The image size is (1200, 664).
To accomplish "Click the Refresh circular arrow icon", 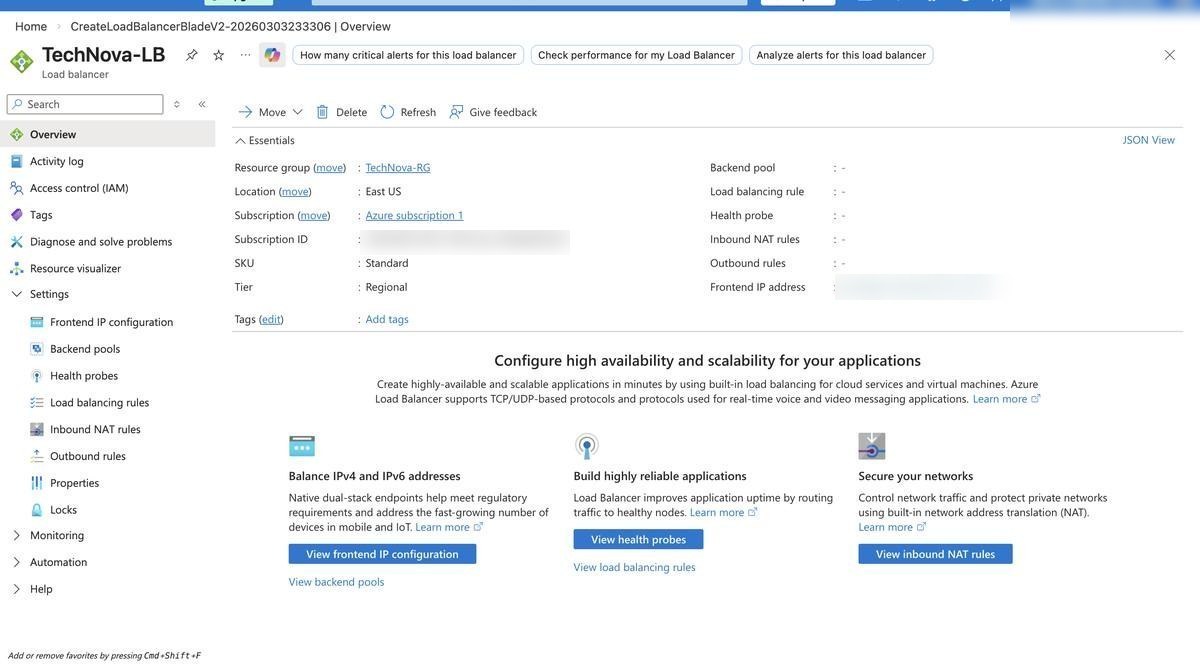I will pyautogui.click(x=388, y=112).
